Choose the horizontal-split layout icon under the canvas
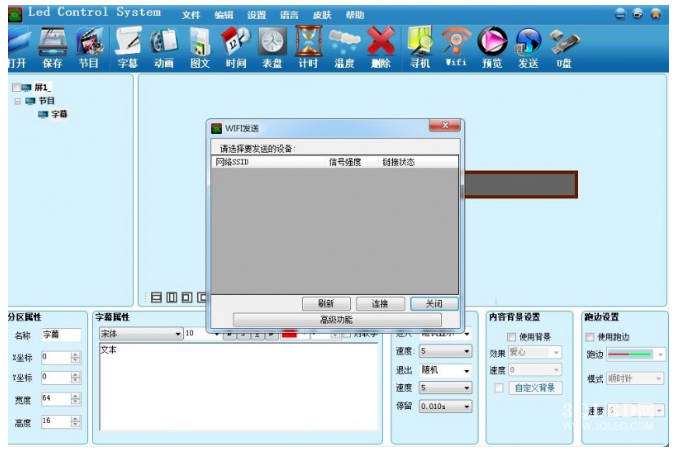The width and height of the screenshot is (675, 452). 156,297
